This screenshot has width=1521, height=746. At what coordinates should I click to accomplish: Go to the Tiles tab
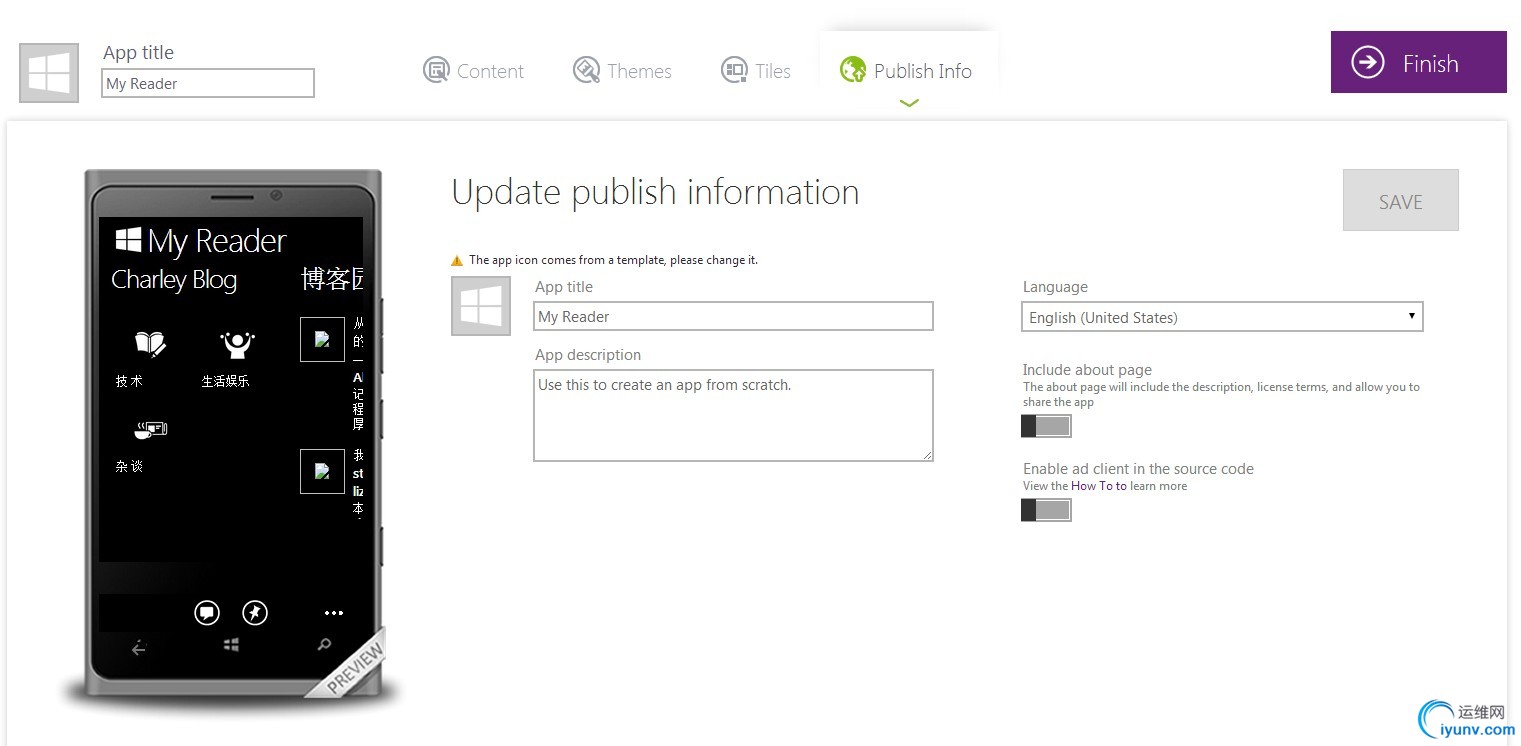click(x=756, y=71)
